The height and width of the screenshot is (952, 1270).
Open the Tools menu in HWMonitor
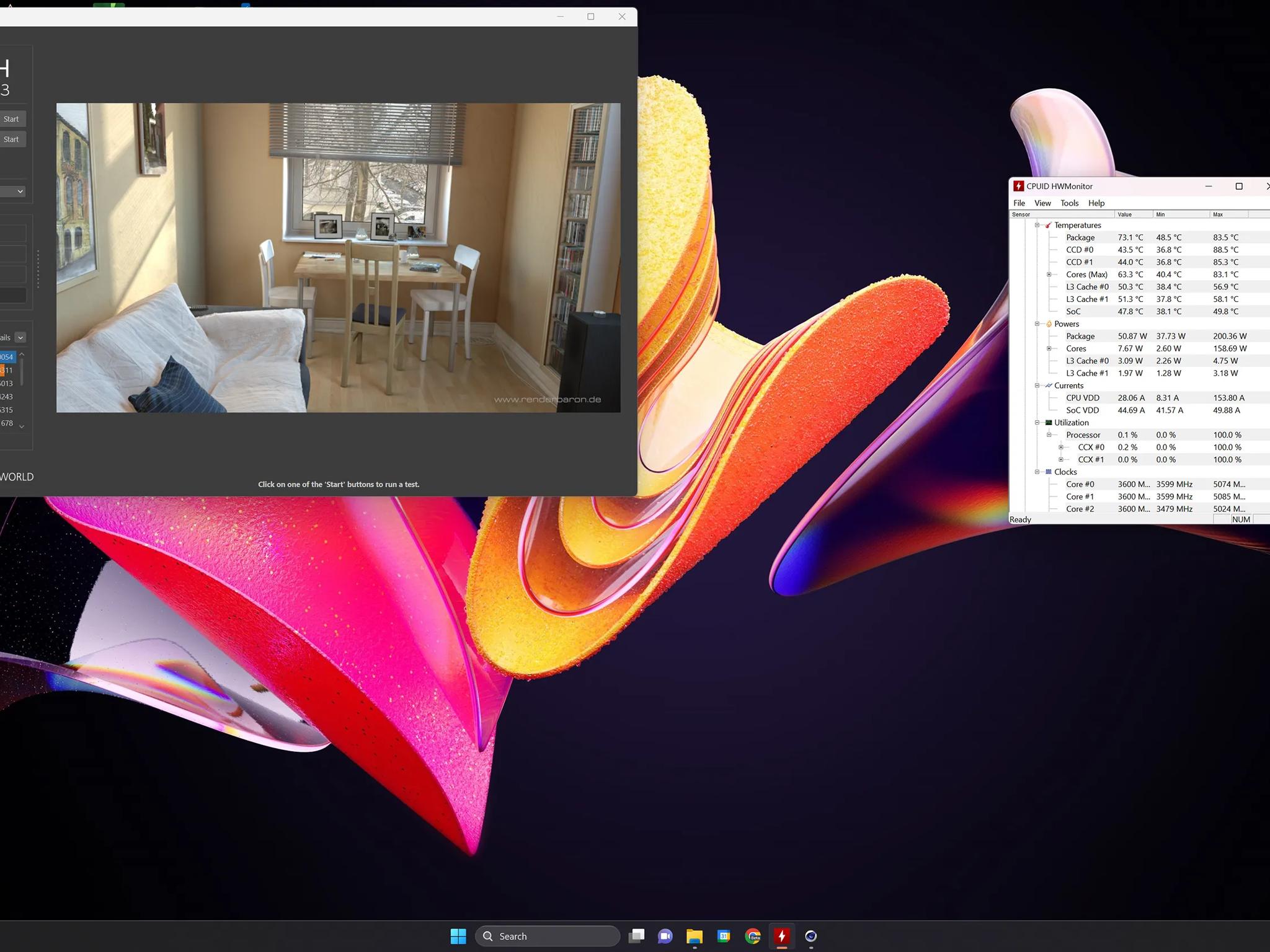(1070, 203)
